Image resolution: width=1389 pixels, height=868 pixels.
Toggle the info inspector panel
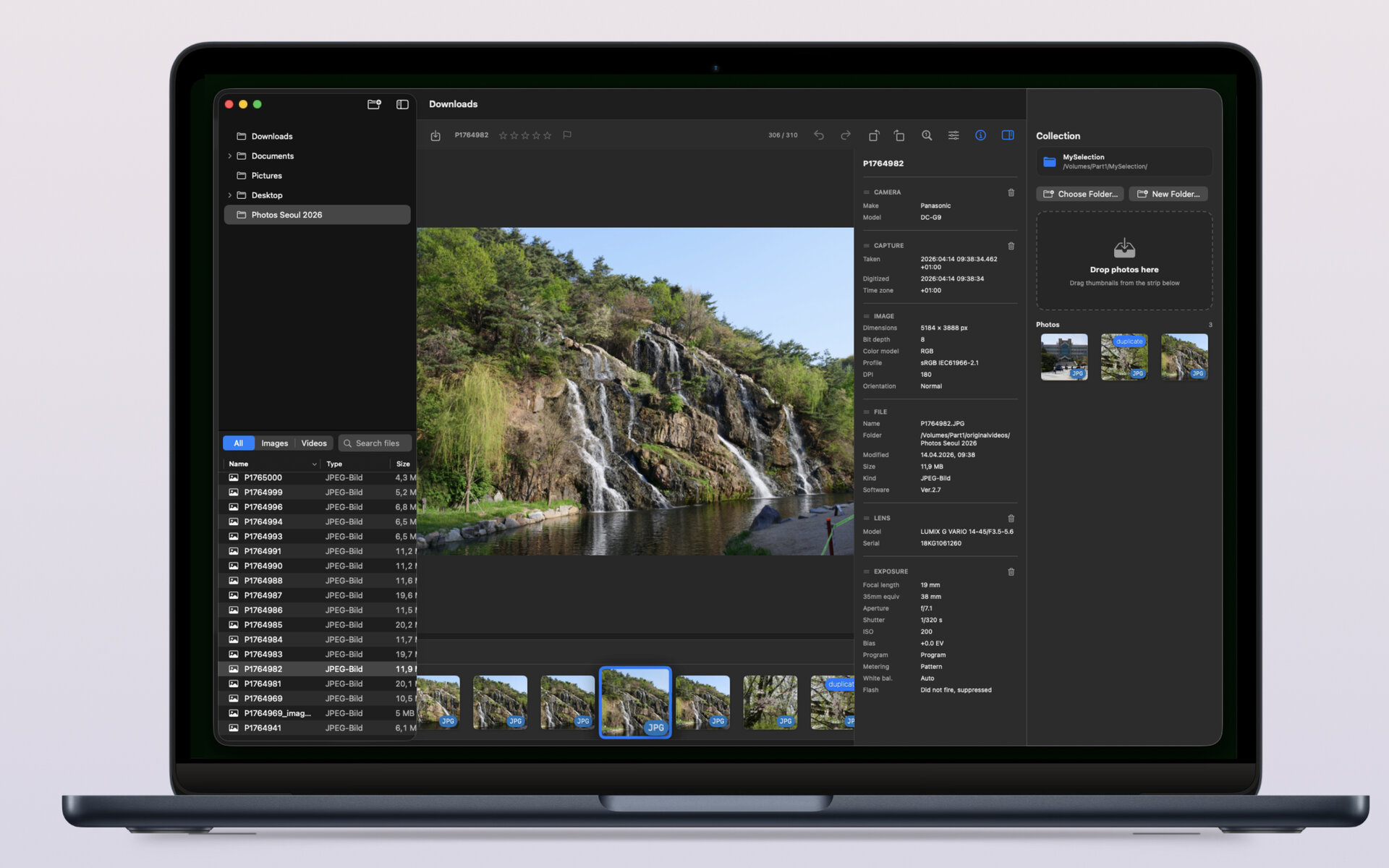tap(980, 135)
